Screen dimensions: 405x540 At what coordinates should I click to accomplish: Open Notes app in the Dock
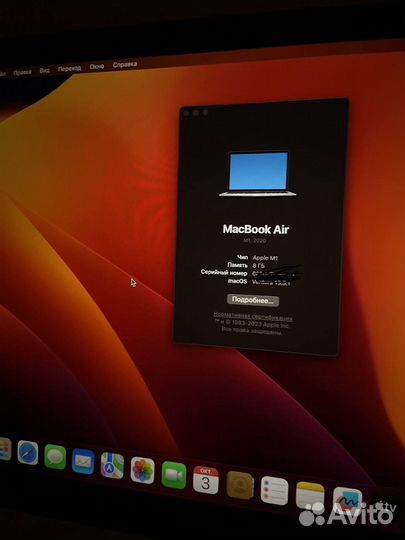click(x=310, y=496)
